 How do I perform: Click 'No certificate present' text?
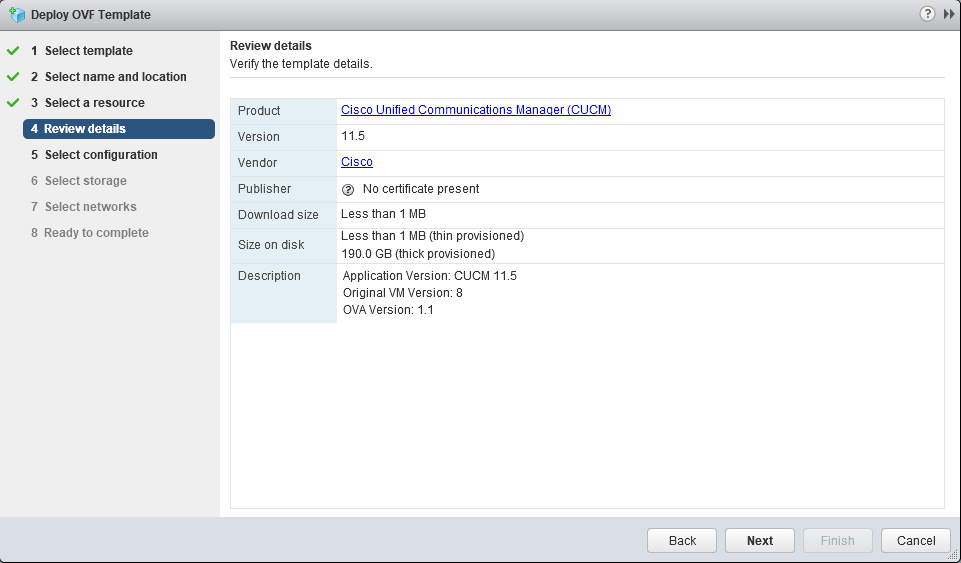click(421, 189)
